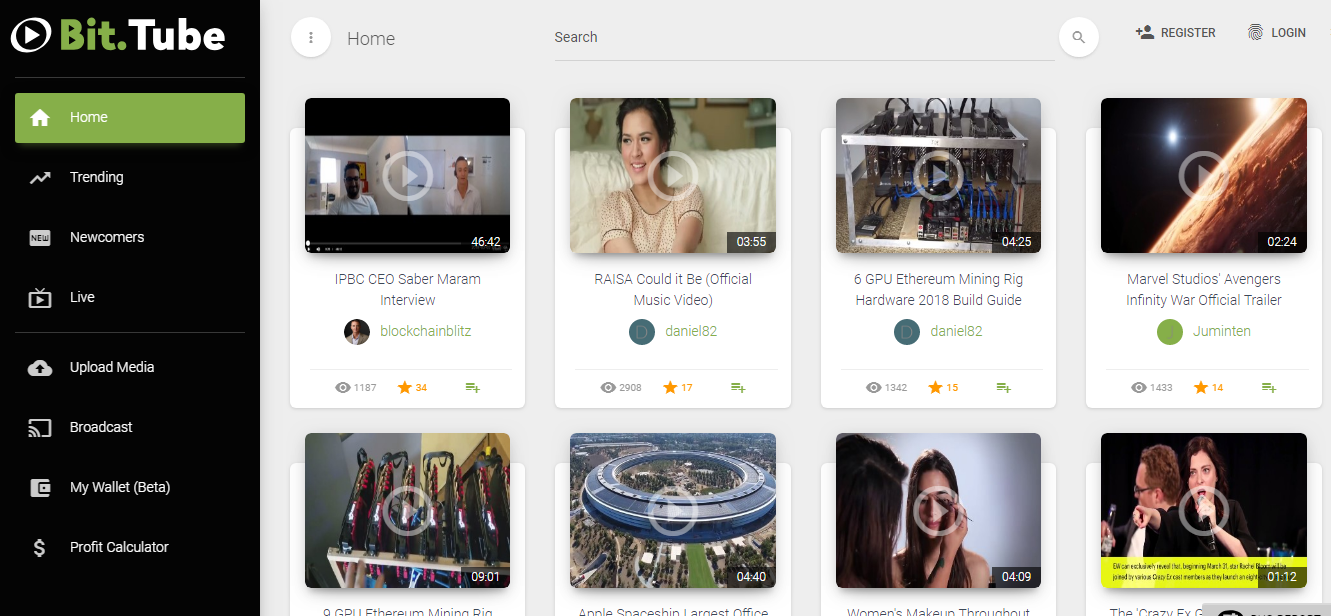Click the eye view counter on the mining rig video

pyautogui.click(x=873, y=386)
